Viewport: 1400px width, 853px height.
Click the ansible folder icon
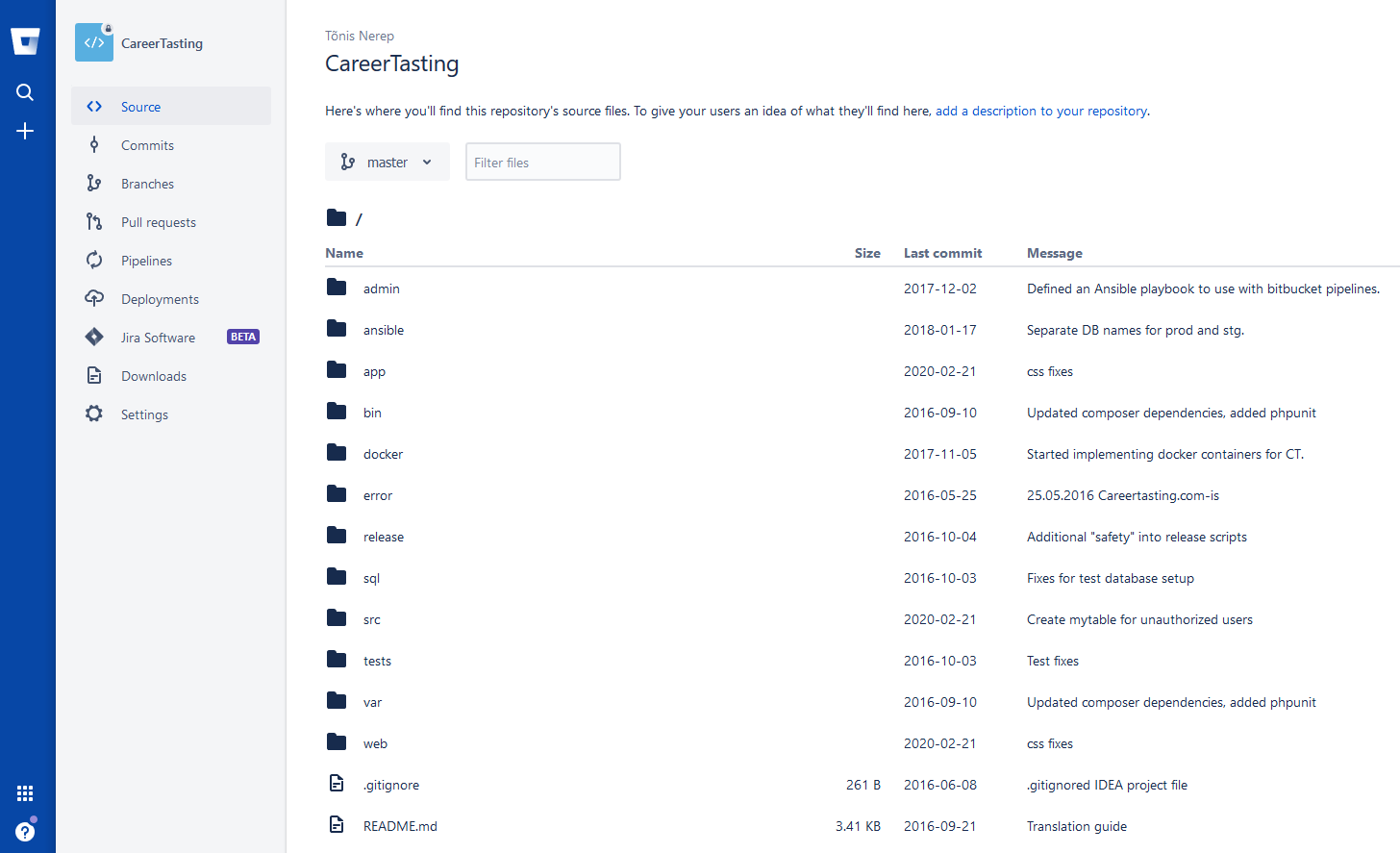(337, 328)
